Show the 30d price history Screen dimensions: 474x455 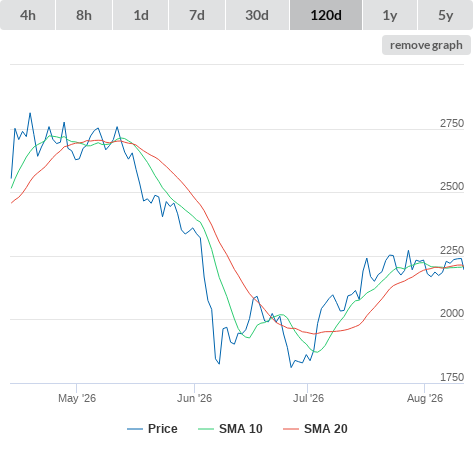(257, 15)
